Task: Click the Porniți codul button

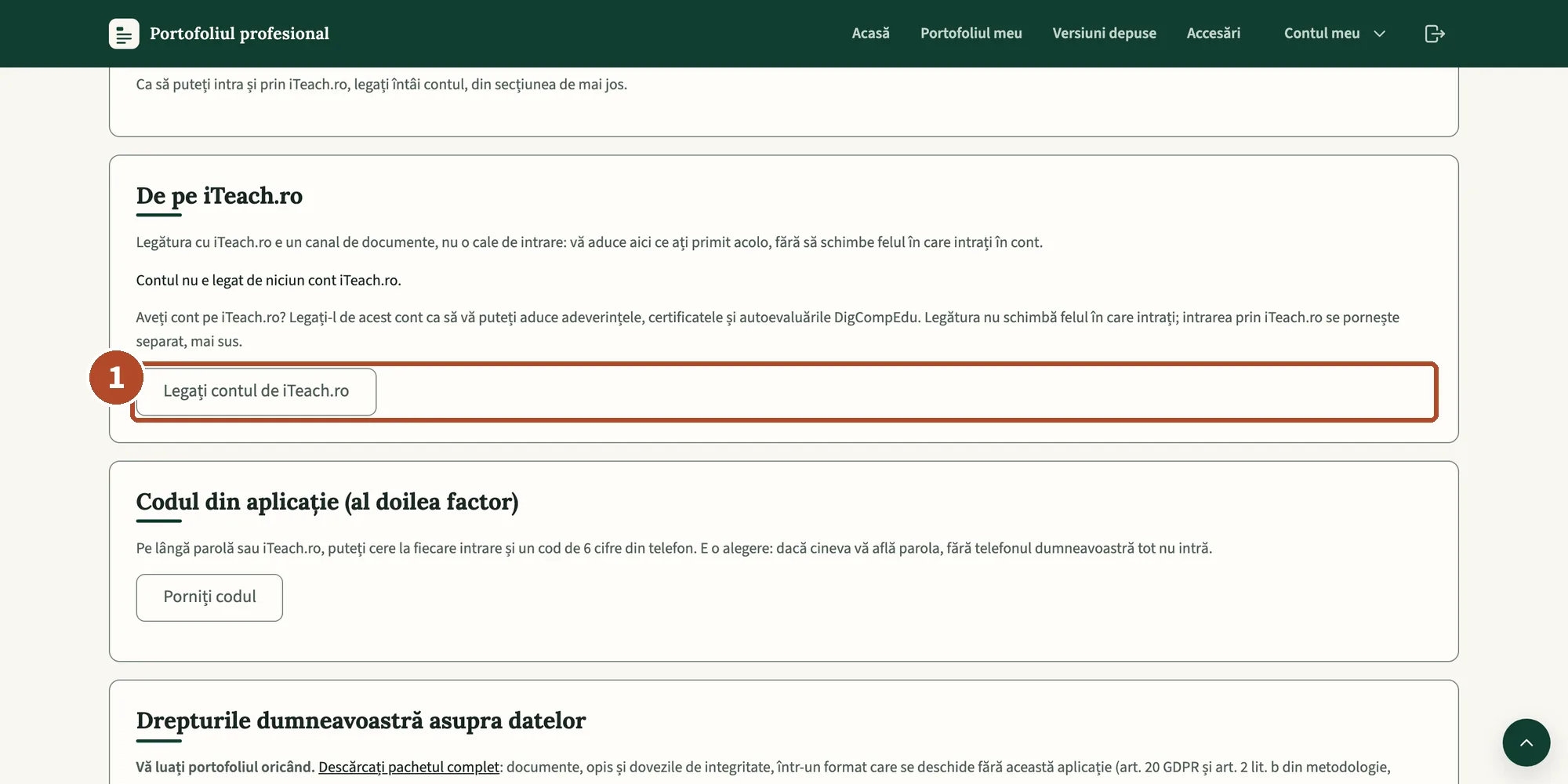Action: coord(209,597)
